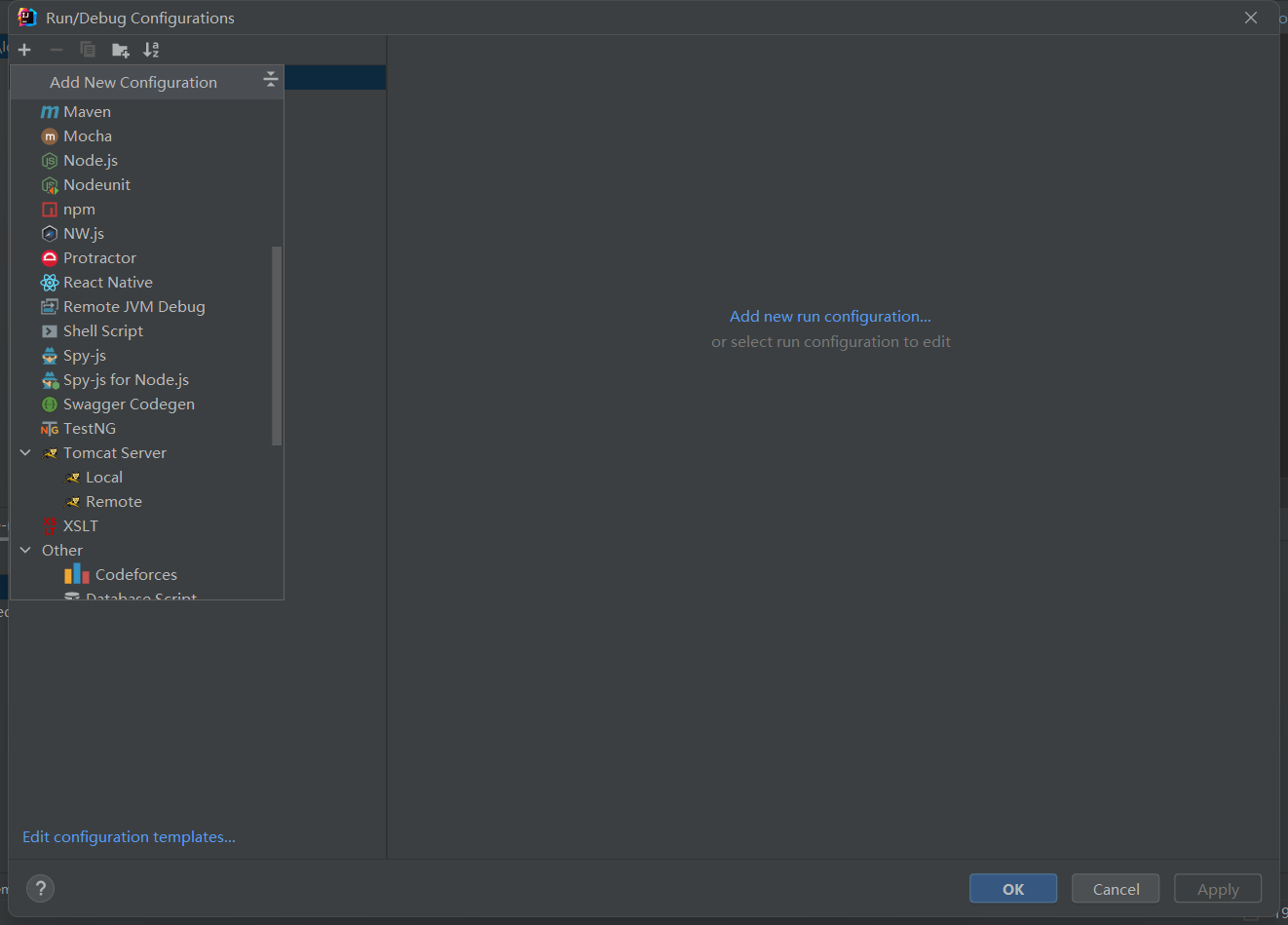Choose the Mocha configuration icon
This screenshot has height=925, width=1288.
[50, 136]
